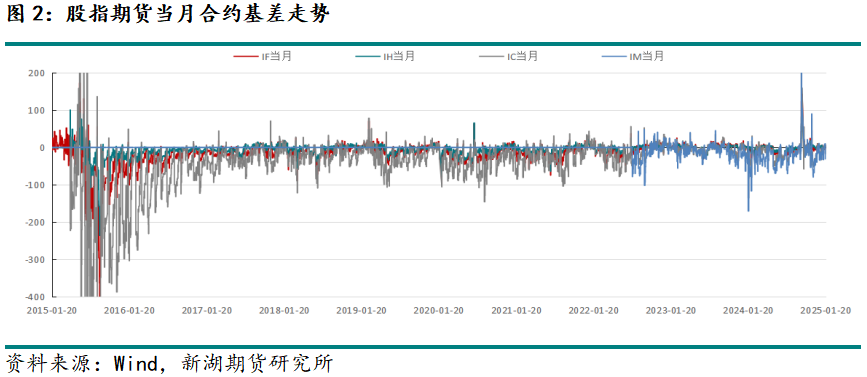867x377 pixels.
Task: Click the x-axis date 2021-01-20
Action: [516, 310]
